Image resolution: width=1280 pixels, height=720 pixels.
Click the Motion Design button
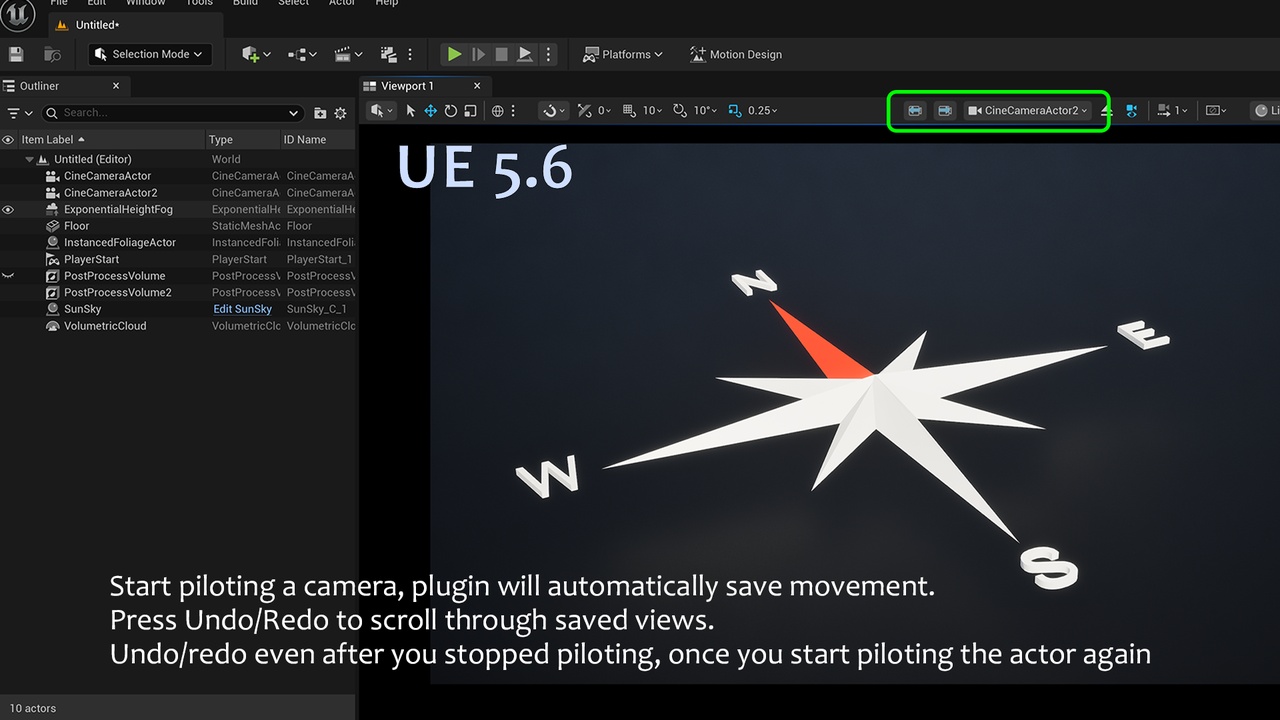[736, 54]
